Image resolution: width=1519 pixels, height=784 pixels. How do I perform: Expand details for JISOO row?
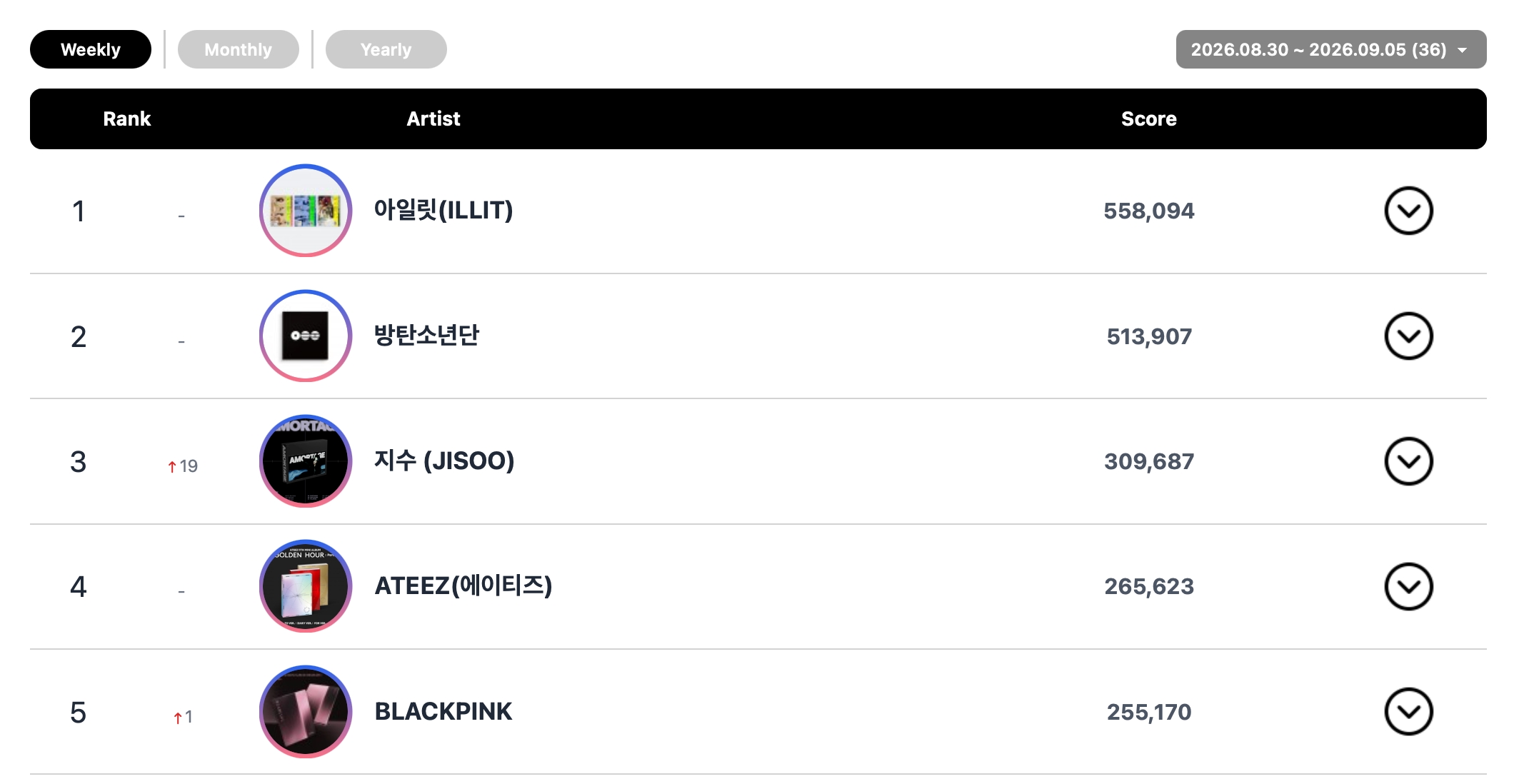point(1408,461)
